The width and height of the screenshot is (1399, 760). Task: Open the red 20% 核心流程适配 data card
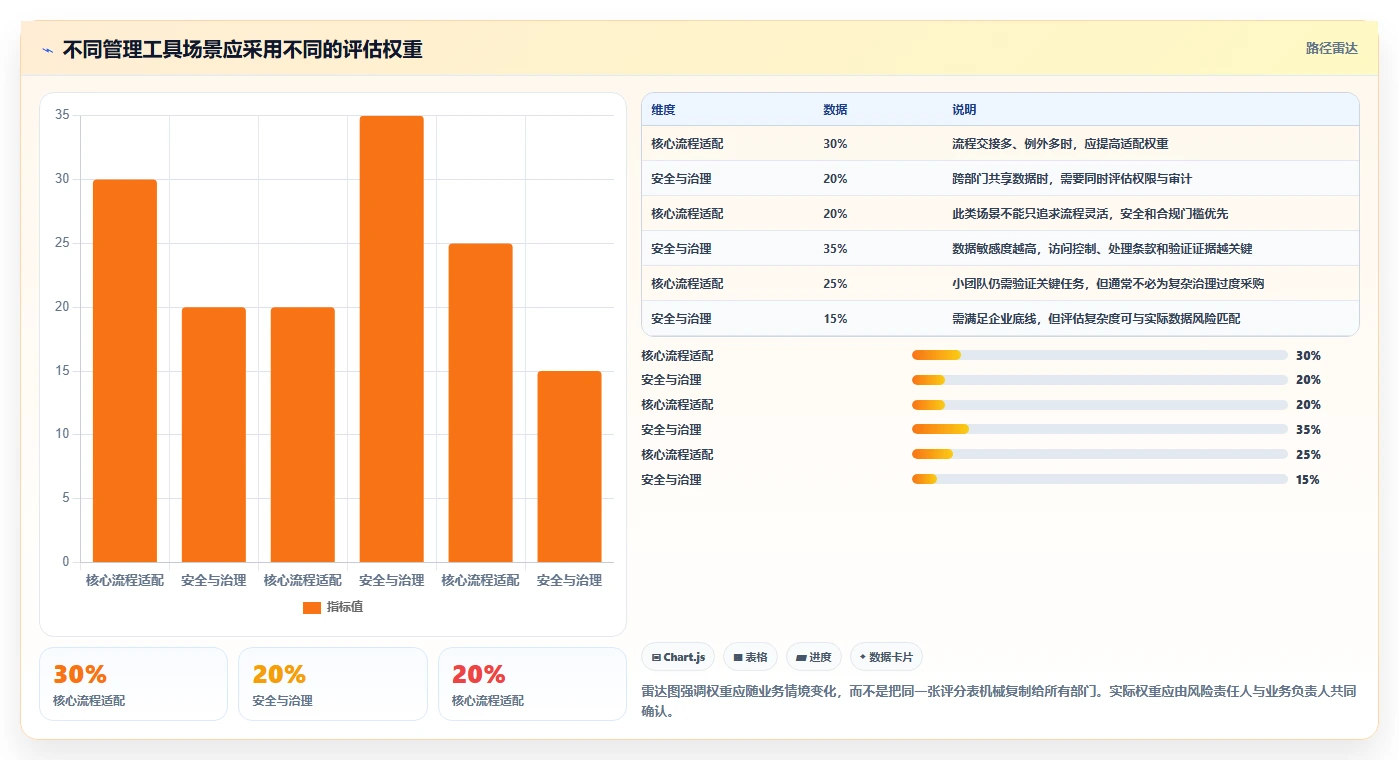point(532,684)
